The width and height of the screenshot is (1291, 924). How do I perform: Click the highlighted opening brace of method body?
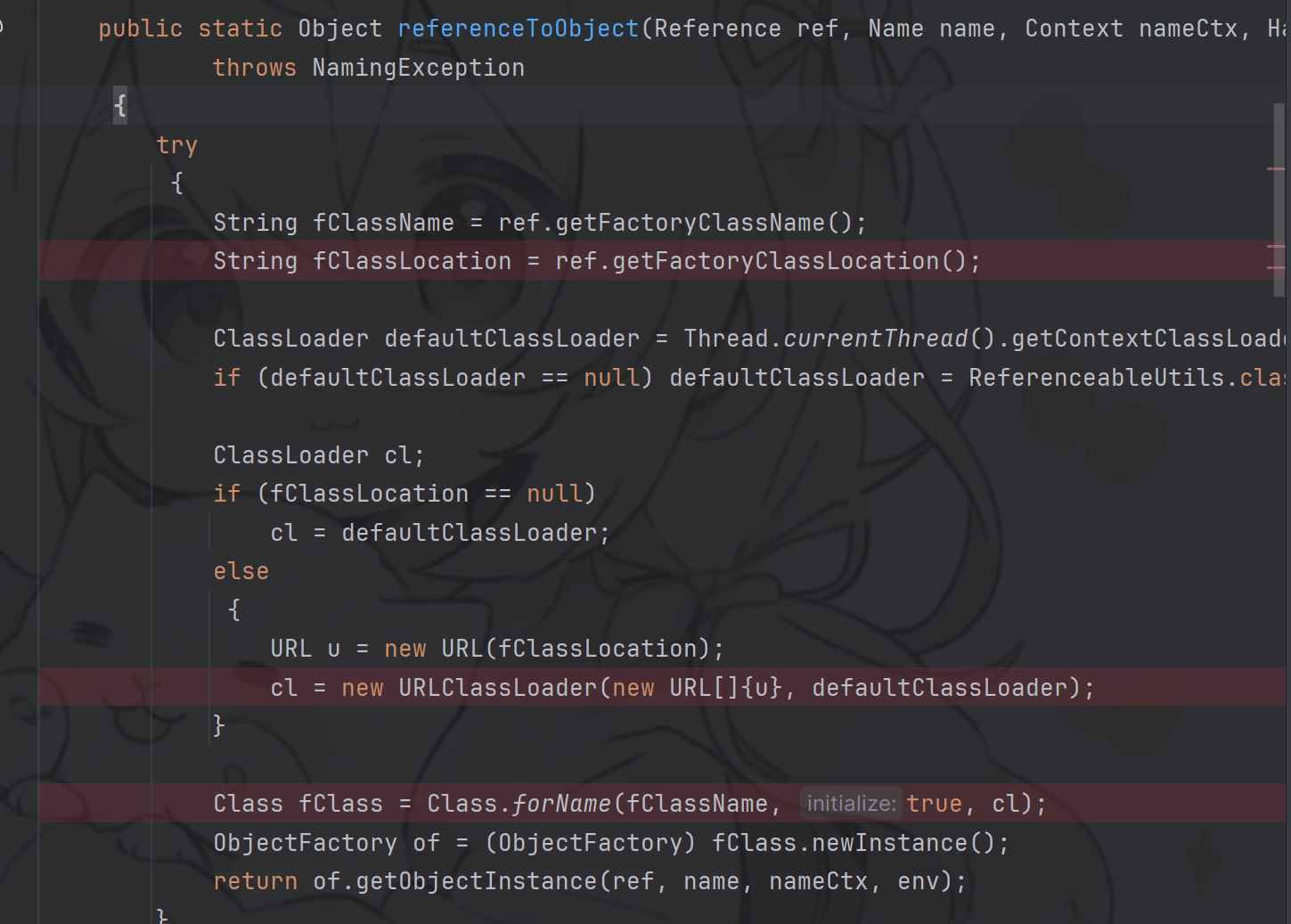(x=120, y=106)
